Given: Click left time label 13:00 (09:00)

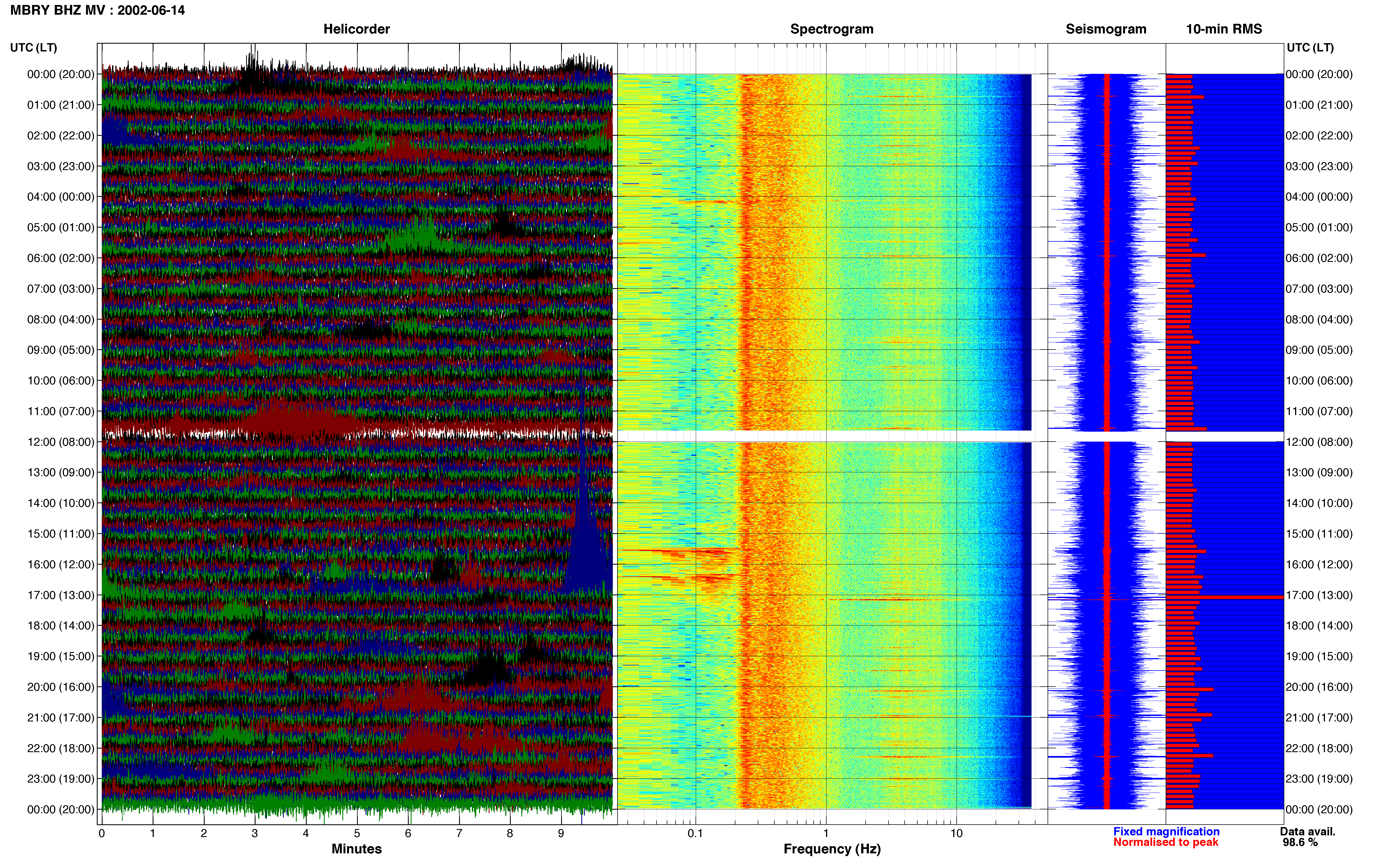Looking at the screenshot, I should click(61, 473).
